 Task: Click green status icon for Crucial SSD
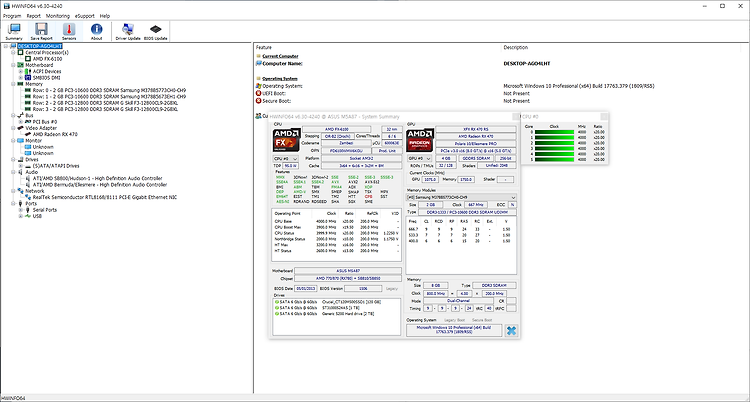pos(277,302)
